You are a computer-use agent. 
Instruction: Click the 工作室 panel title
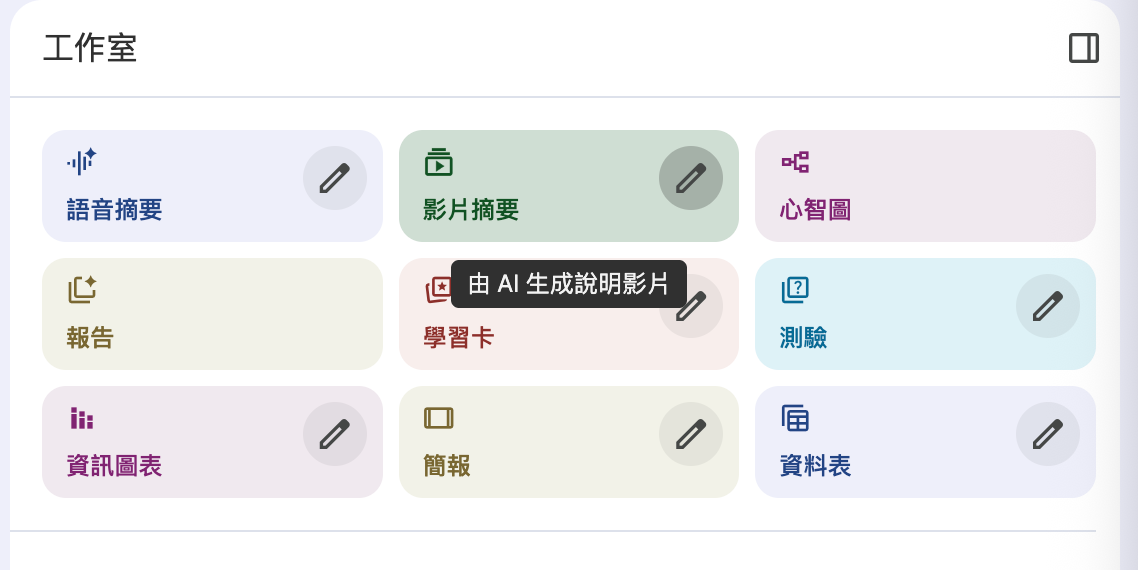pos(90,48)
